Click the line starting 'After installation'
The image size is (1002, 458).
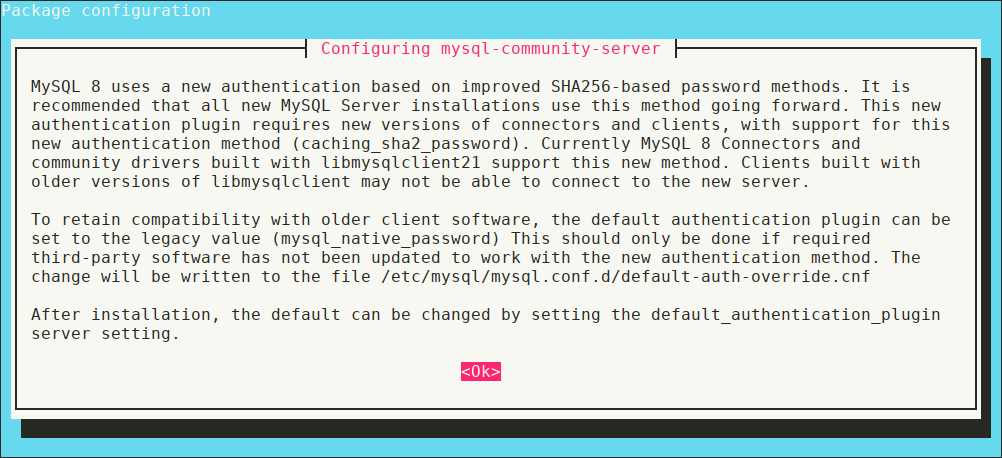click(x=486, y=316)
